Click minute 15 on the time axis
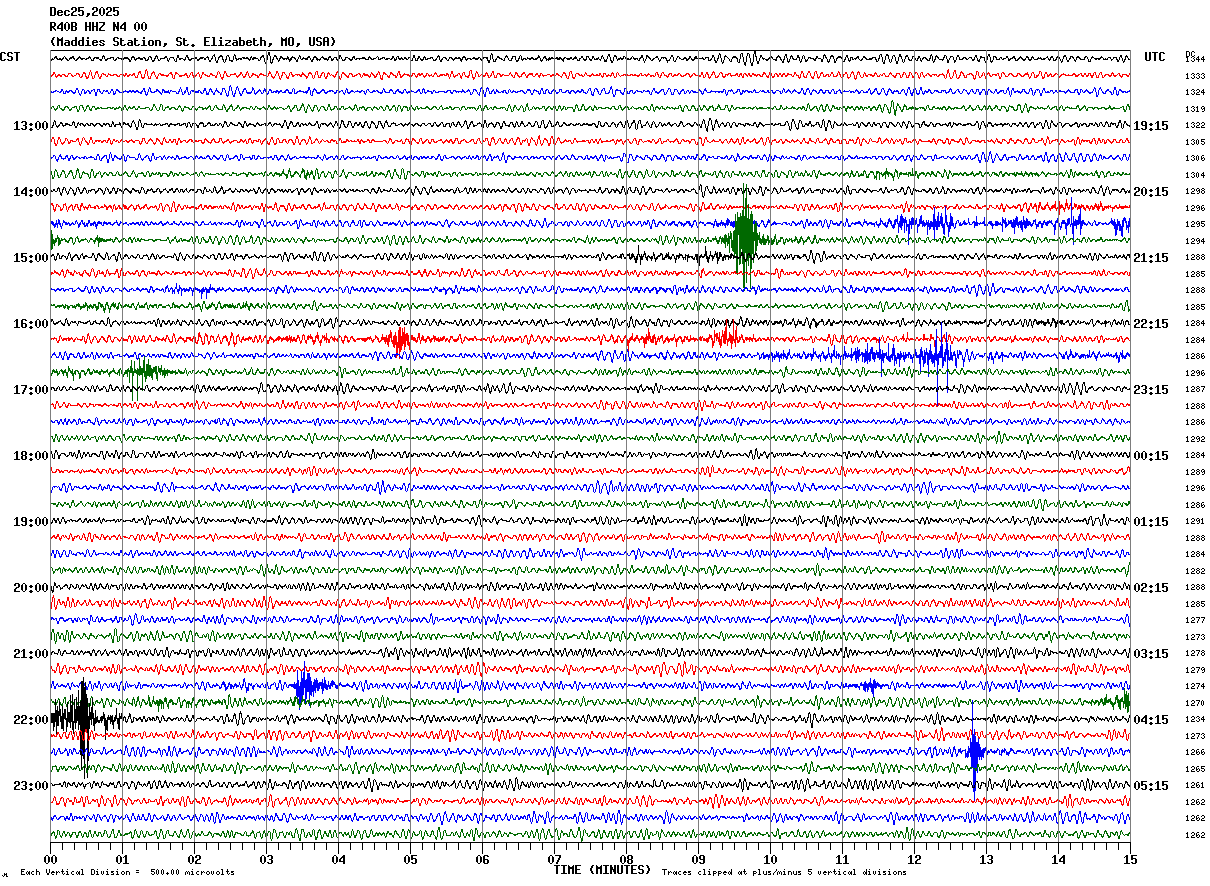This screenshot has width=1210, height=886. (1129, 860)
